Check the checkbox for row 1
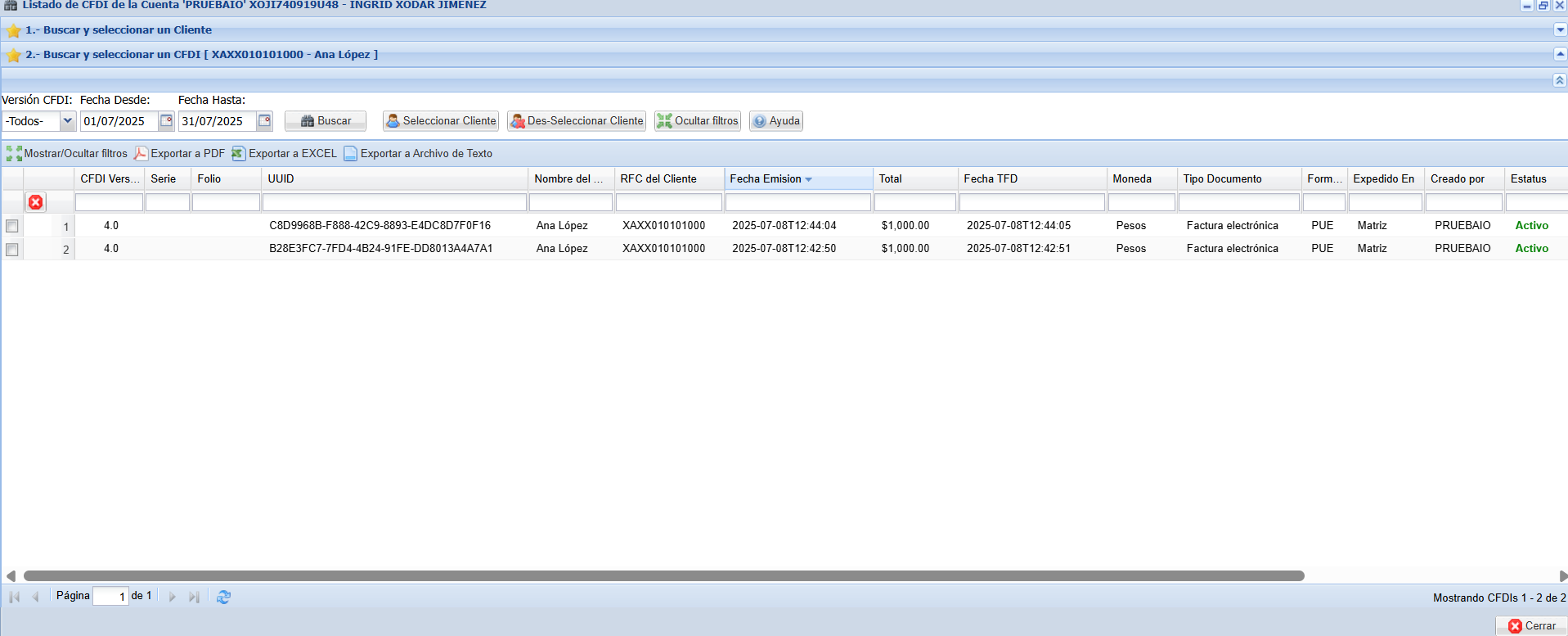Viewport: 1568px width, 636px height. click(x=12, y=226)
